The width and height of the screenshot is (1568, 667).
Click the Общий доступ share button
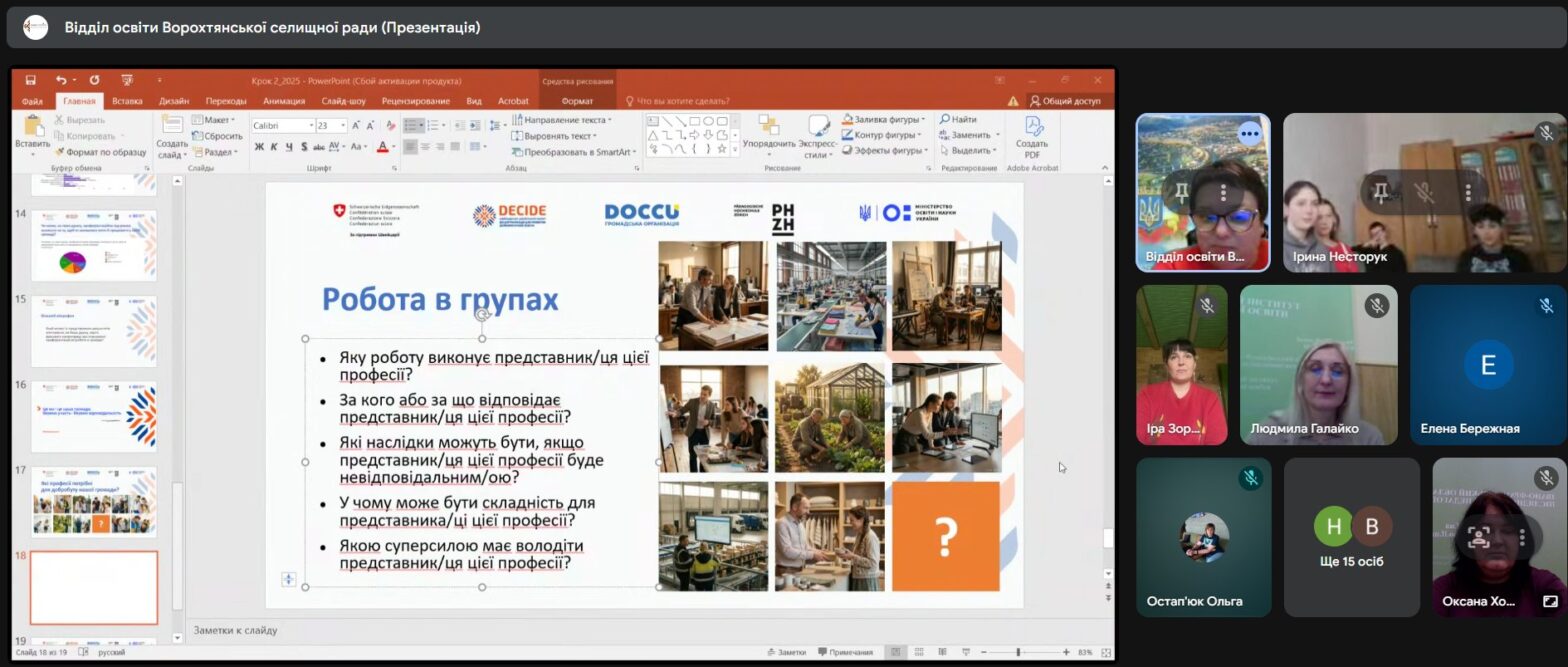click(x=1064, y=101)
